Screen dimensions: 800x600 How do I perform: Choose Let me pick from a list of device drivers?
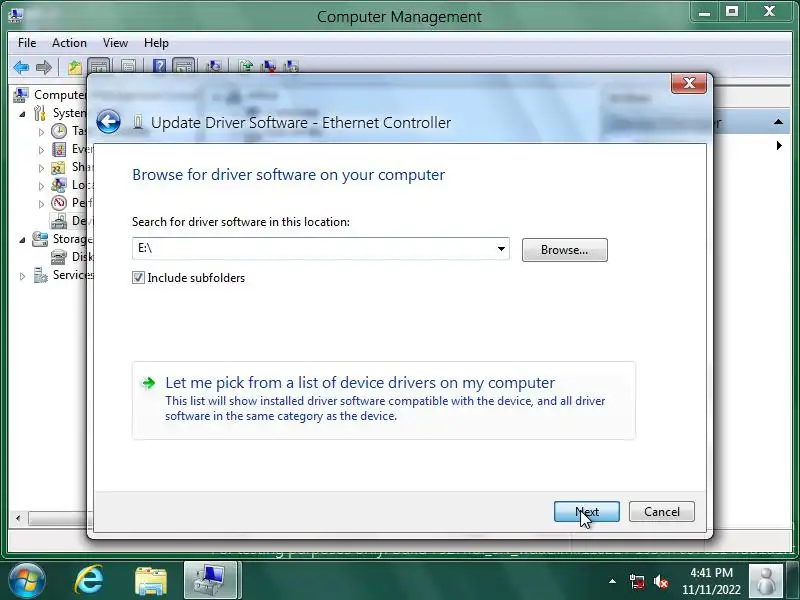tap(384, 399)
